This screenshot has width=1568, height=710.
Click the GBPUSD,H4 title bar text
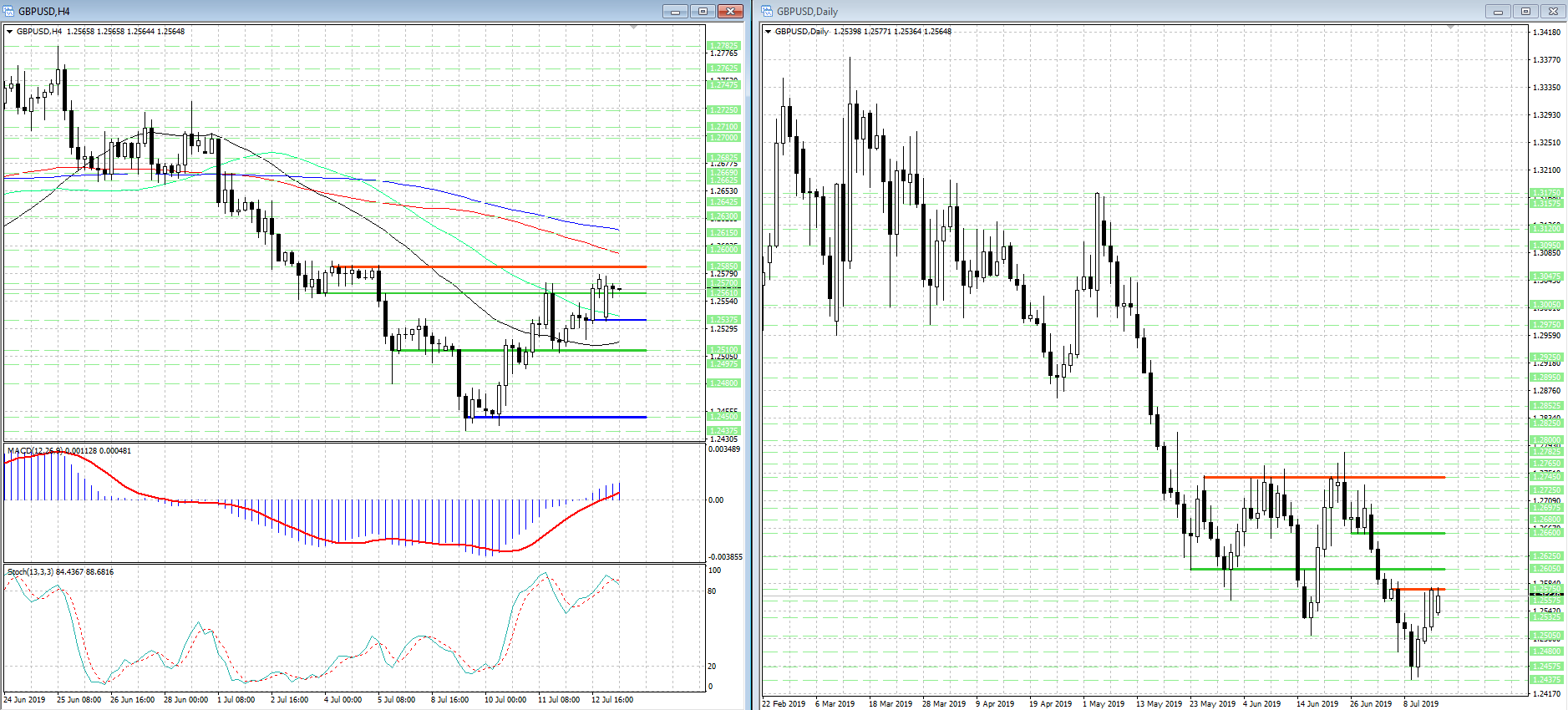44,12
